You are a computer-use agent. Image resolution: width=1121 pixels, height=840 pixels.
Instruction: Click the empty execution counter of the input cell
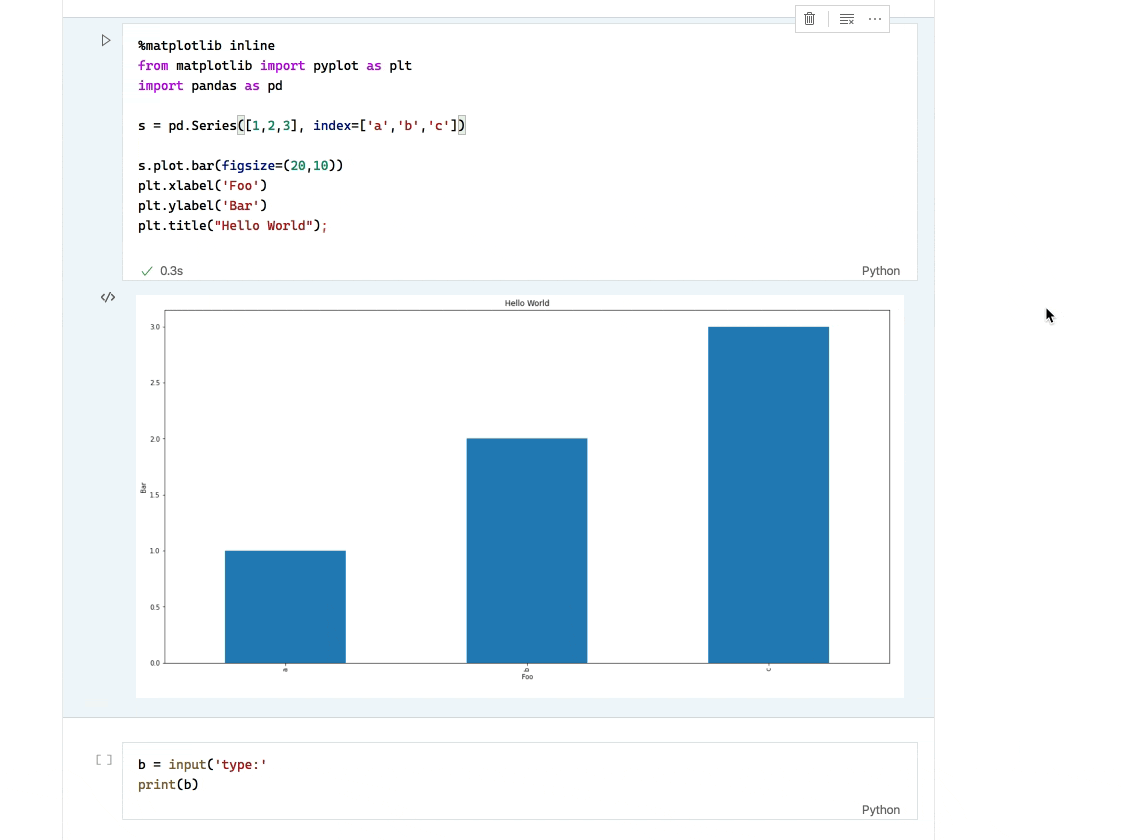(103, 759)
